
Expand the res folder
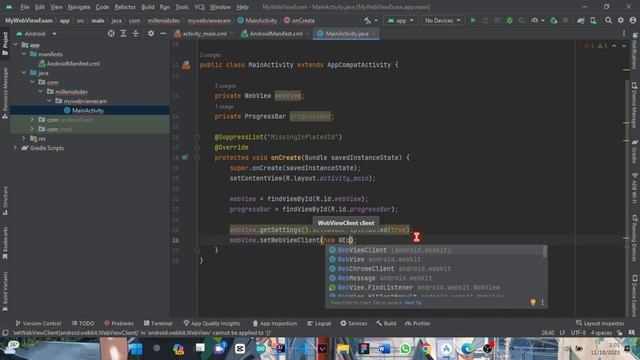point(24,138)
